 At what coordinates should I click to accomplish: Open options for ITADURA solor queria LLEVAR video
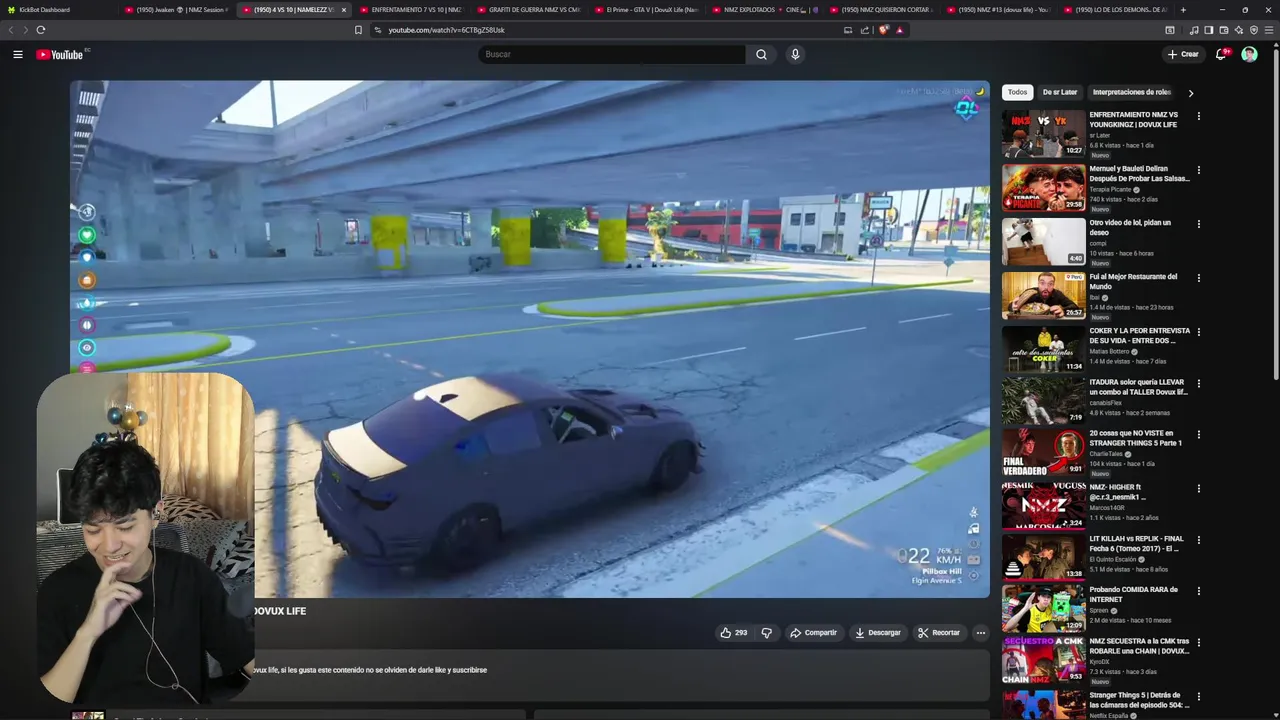[1198, 383]
